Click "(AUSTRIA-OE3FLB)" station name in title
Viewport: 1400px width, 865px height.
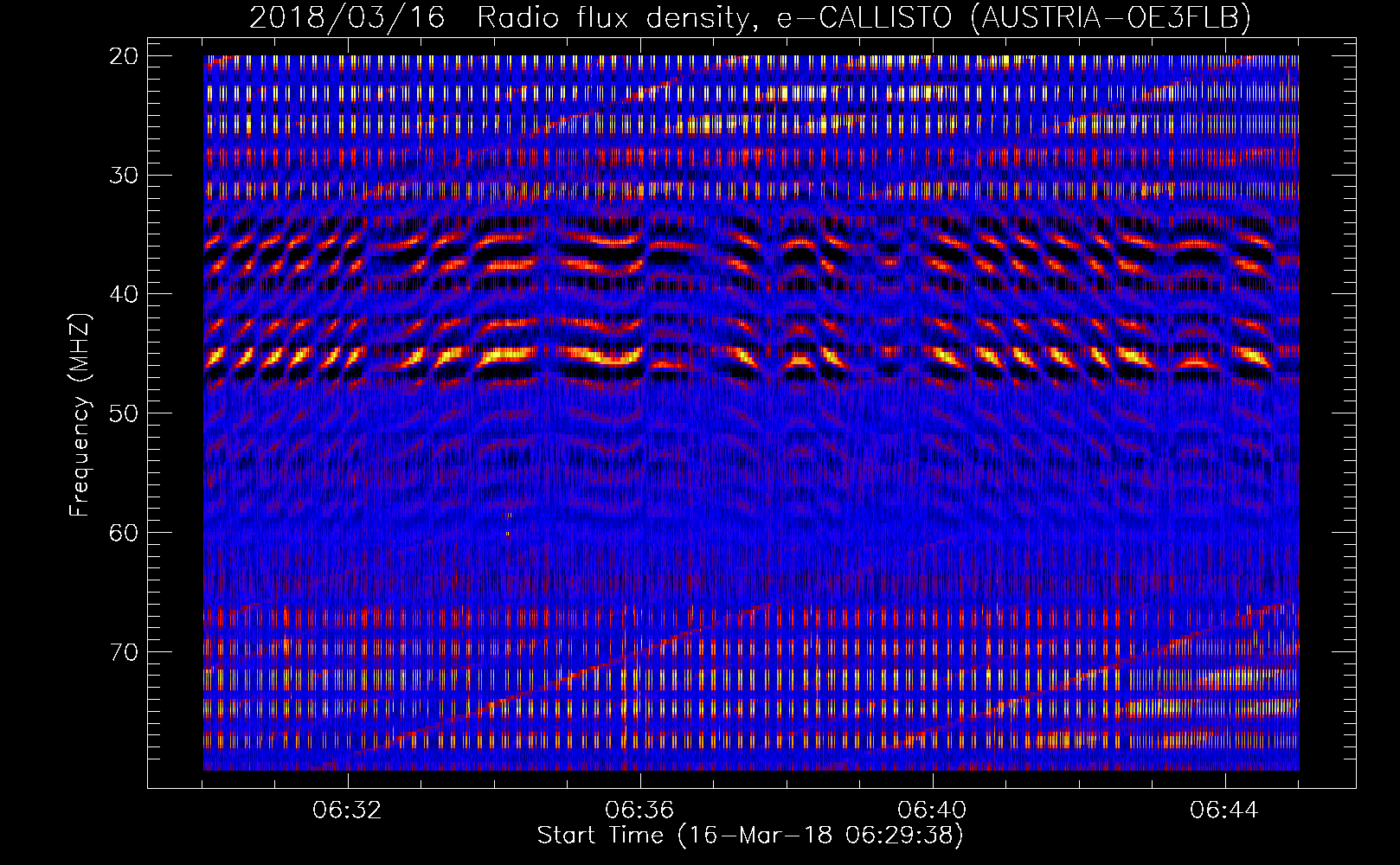(1111, 17)
